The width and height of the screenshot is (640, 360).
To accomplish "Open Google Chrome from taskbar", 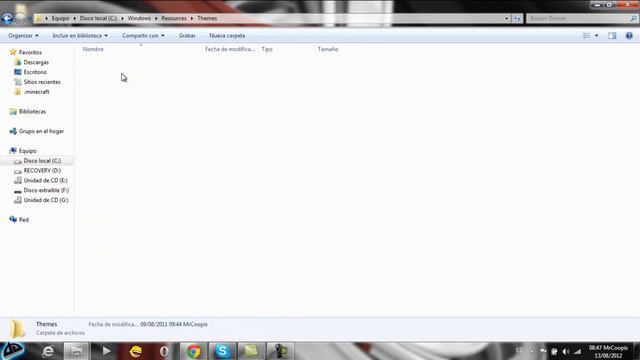I will [194, 351].
